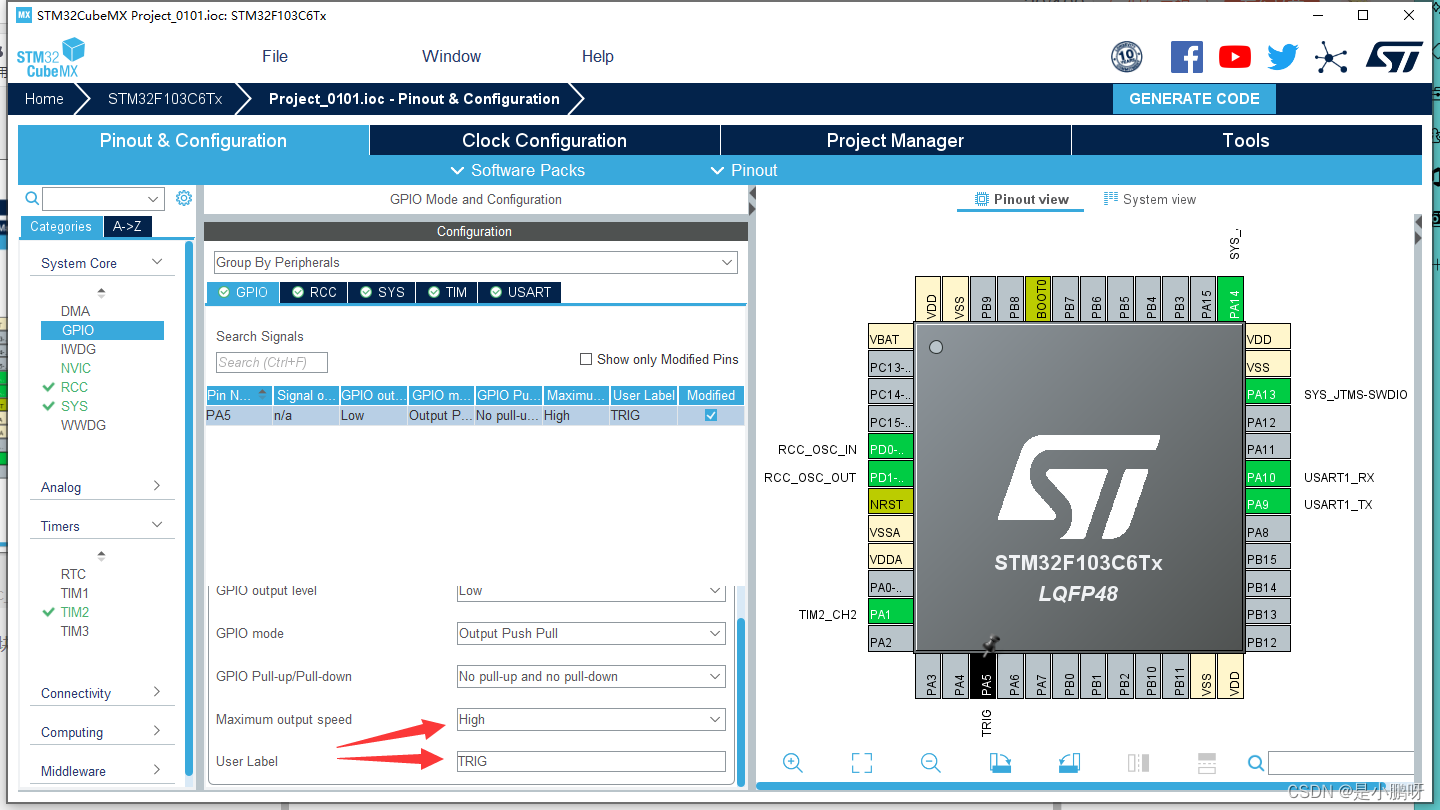The height and width of the screenshot is (810, 1440).
Task: Click pin search magnifier icon below chip
Action: 1256,764
